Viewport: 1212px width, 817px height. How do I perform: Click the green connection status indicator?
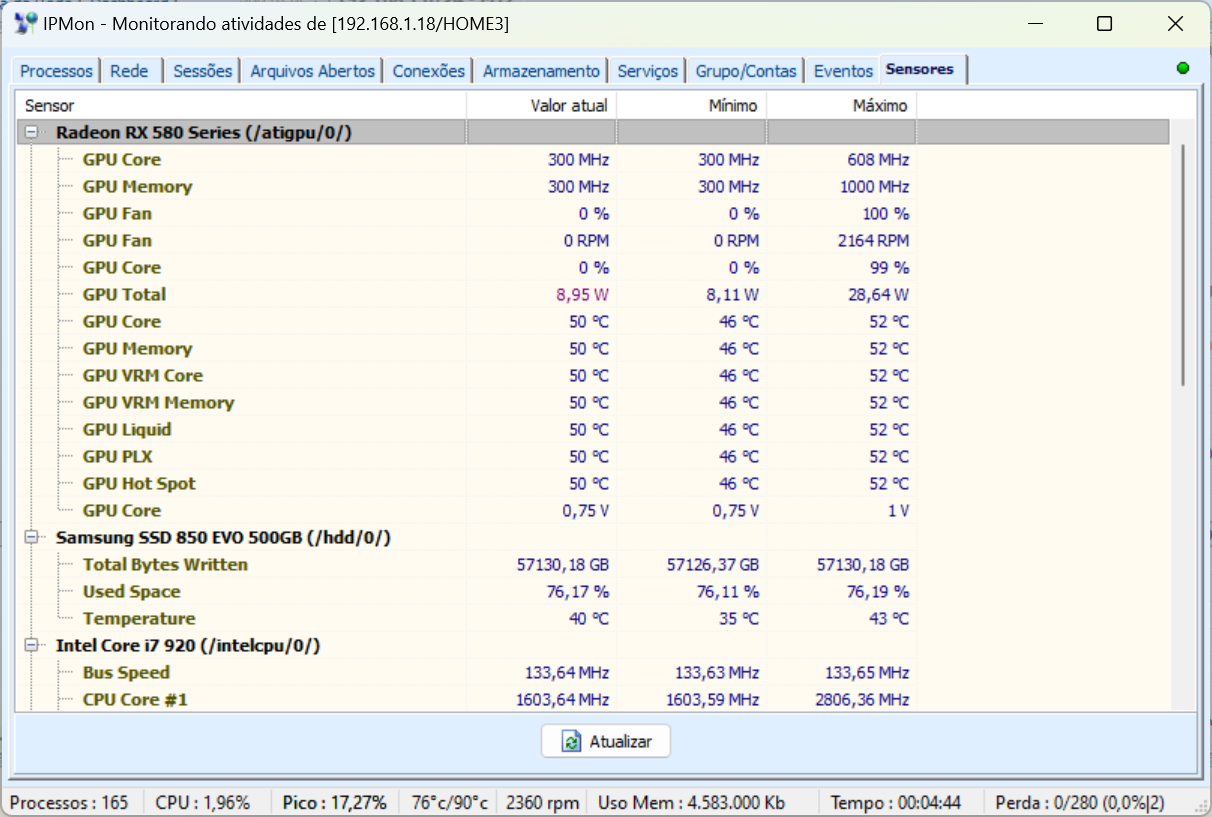pos(1183,68)
